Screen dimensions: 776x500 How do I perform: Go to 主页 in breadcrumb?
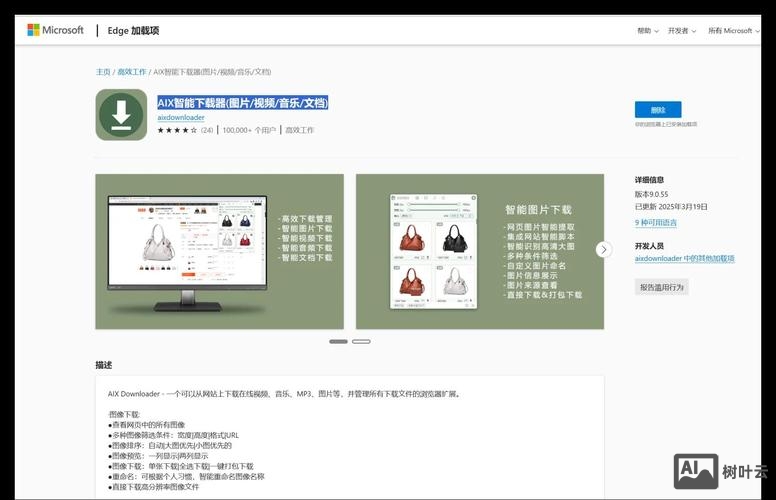103,72
